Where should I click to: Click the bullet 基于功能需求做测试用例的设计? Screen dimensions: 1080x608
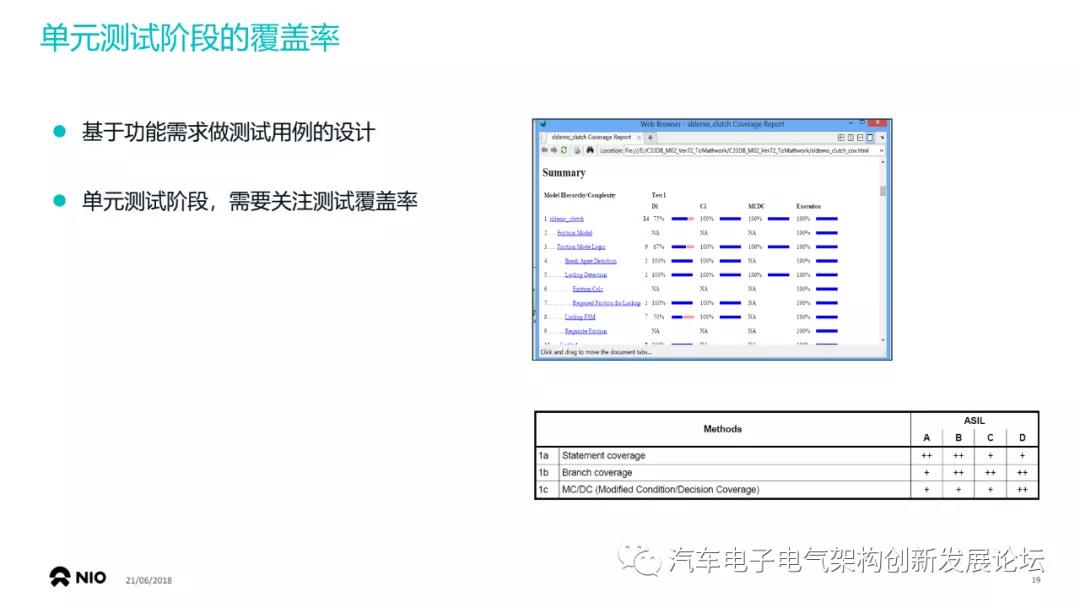pyautogui.click(x=228, y=132)
